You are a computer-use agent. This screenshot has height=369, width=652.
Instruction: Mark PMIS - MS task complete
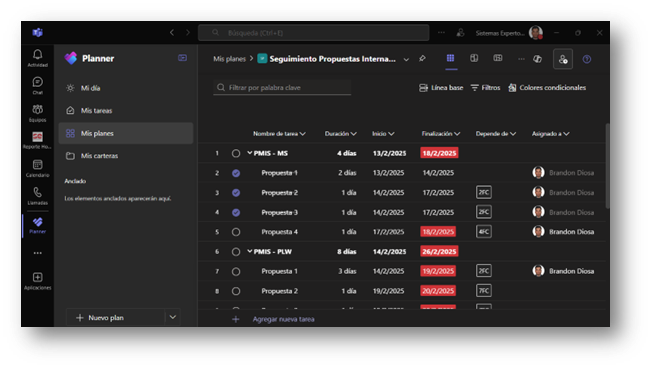[236, 153]
